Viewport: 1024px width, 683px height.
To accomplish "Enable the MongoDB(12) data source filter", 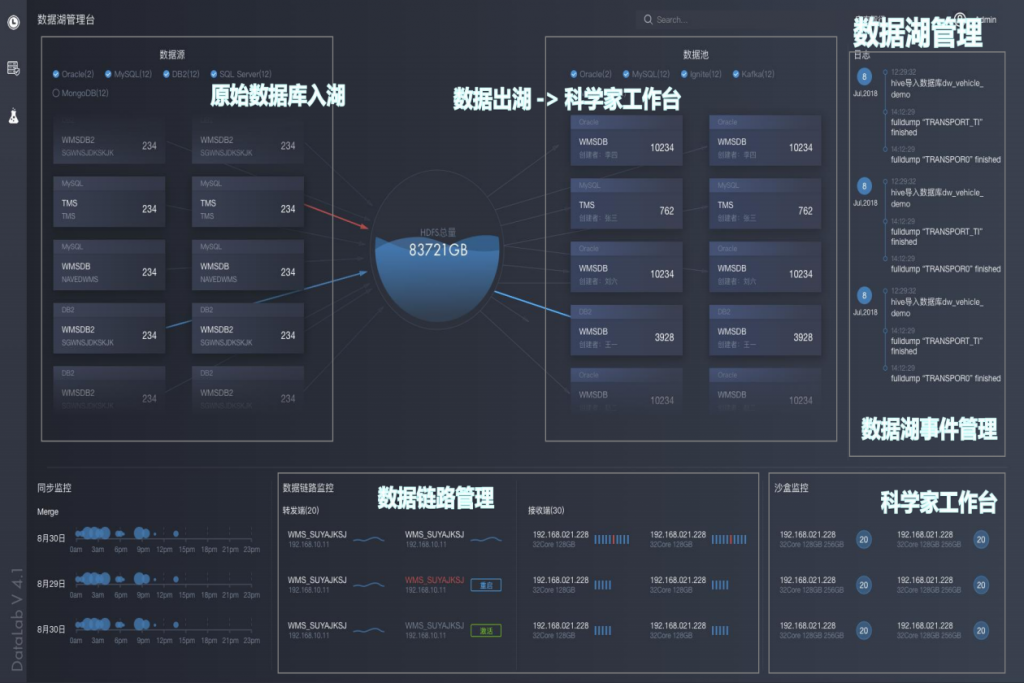I will coord(56,93).
